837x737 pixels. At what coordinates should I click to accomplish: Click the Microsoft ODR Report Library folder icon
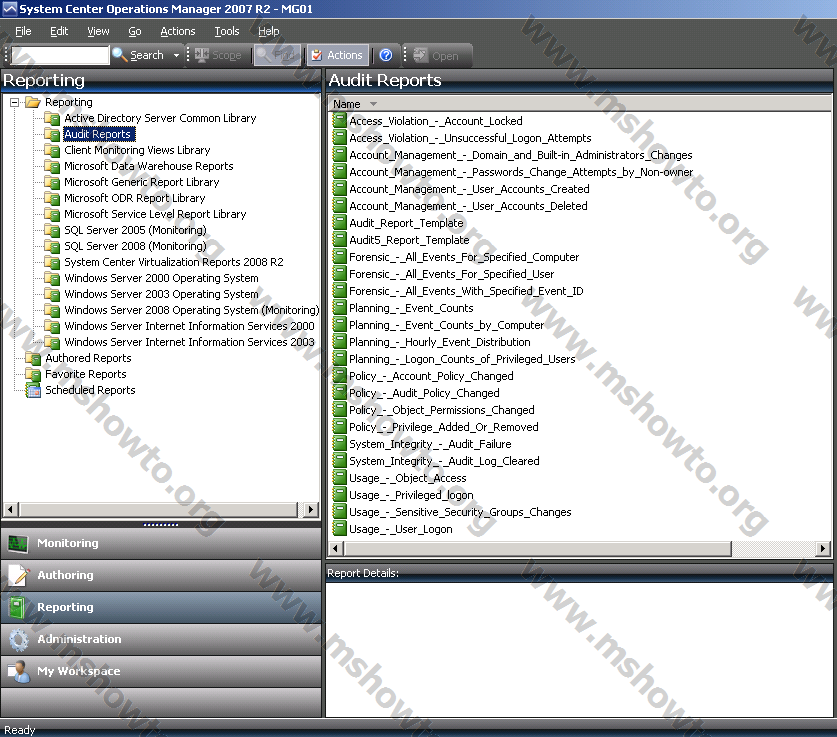[x=52, y=198]
